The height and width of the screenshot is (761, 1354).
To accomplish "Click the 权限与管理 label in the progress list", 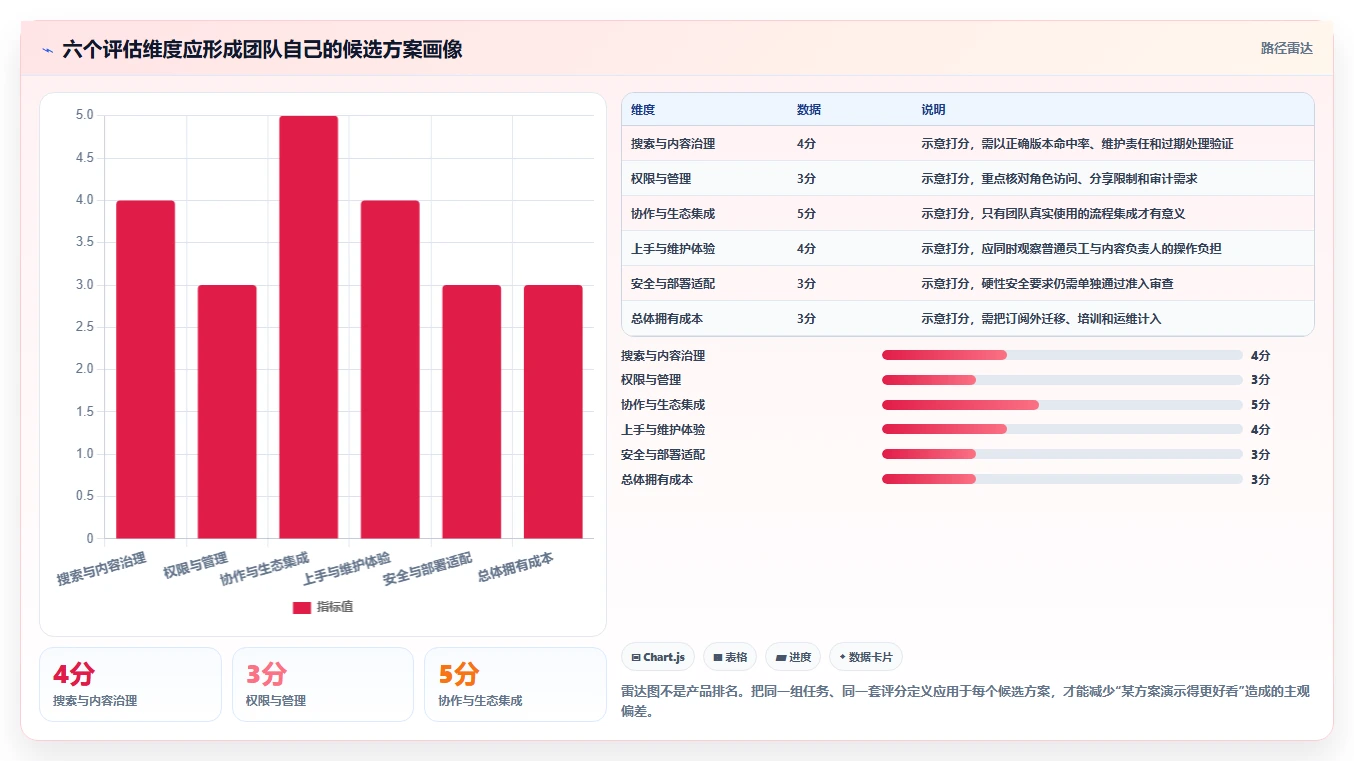I will 651,380.
